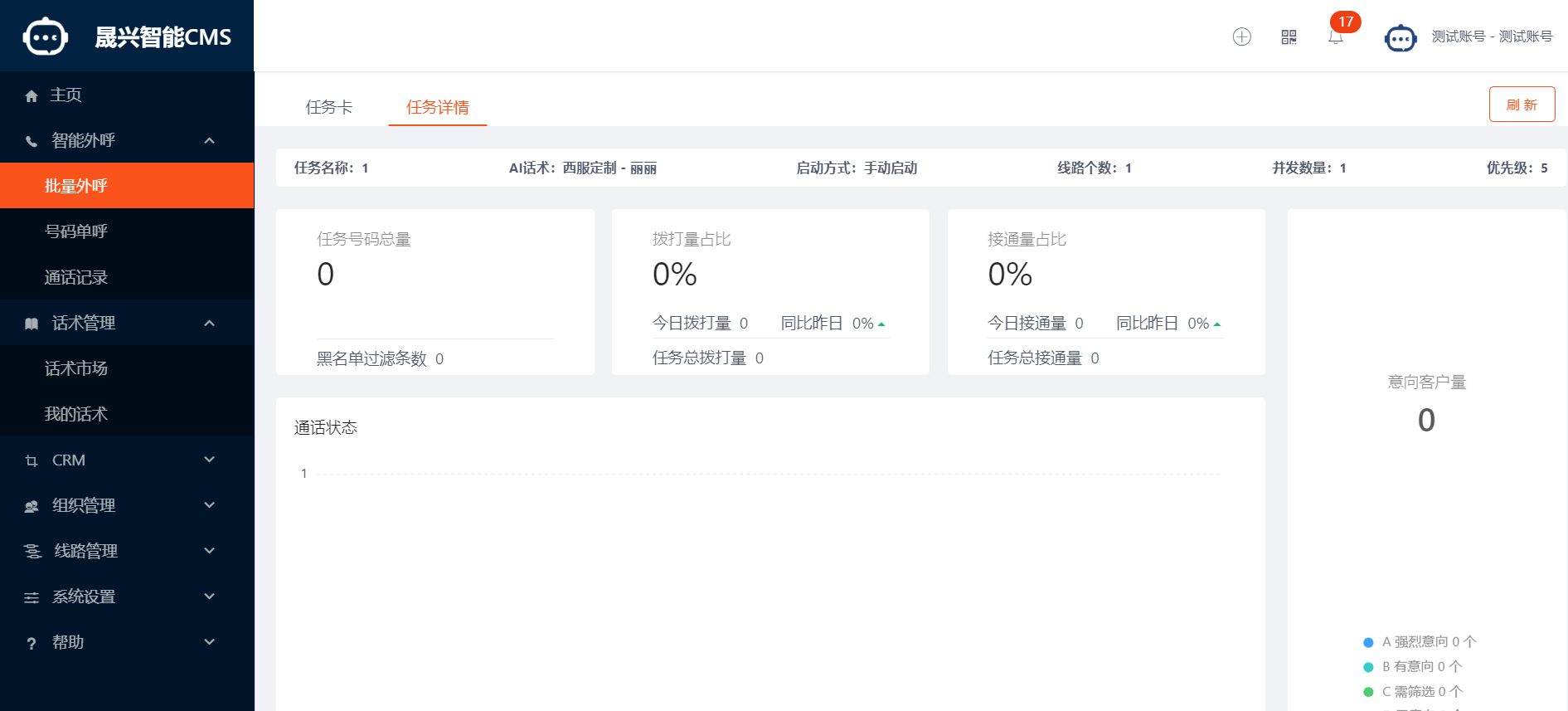Click the 任务号码总量 card heading
Viewport: 1568px width, 711px height.
click(x=364, y=239)
